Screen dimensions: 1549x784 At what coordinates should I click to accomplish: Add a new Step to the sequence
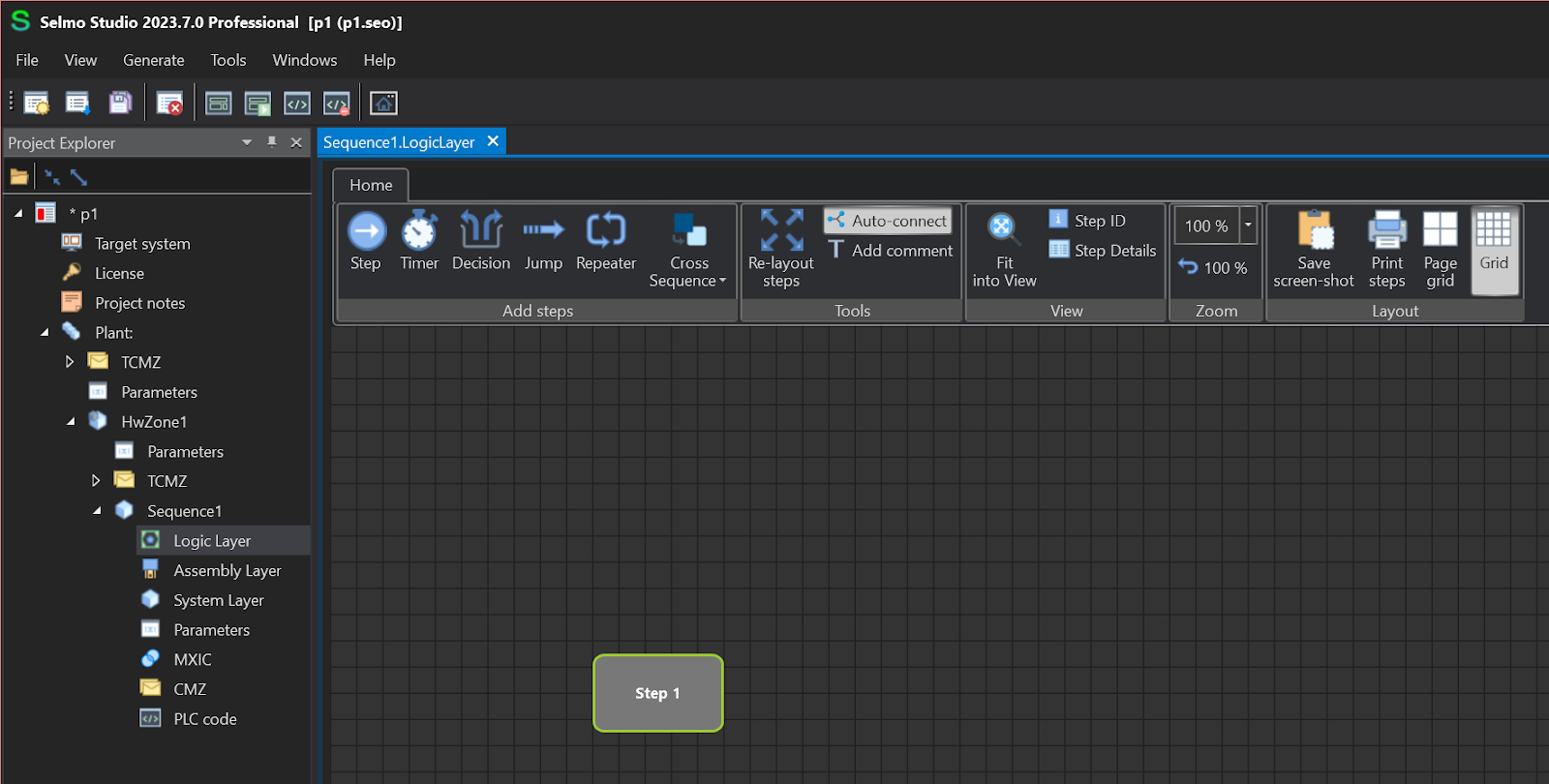pyautogui.click(x=366, y=242)
